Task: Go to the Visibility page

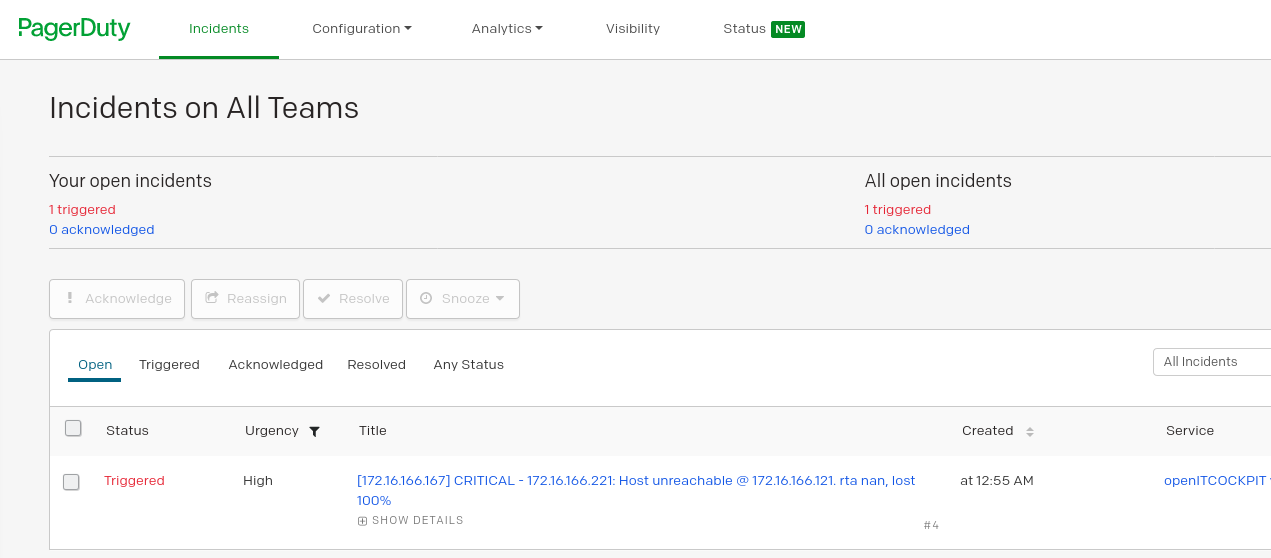Action: [x=633, y=29]
